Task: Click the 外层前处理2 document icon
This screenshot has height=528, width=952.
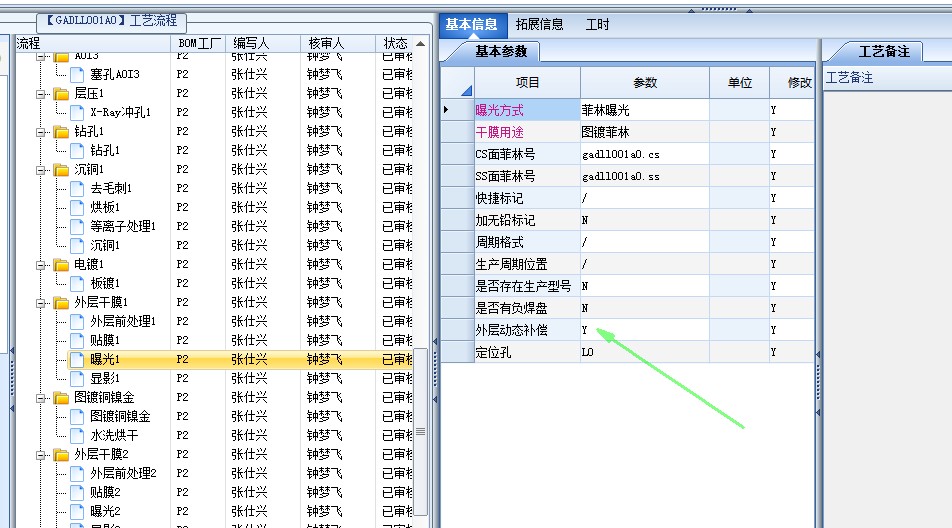Action: point(77,473)
